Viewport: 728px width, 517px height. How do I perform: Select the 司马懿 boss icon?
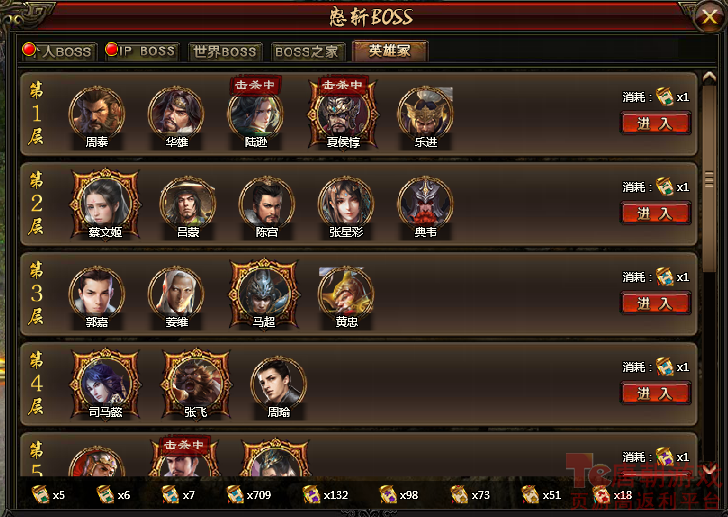[x=105, y=384]
